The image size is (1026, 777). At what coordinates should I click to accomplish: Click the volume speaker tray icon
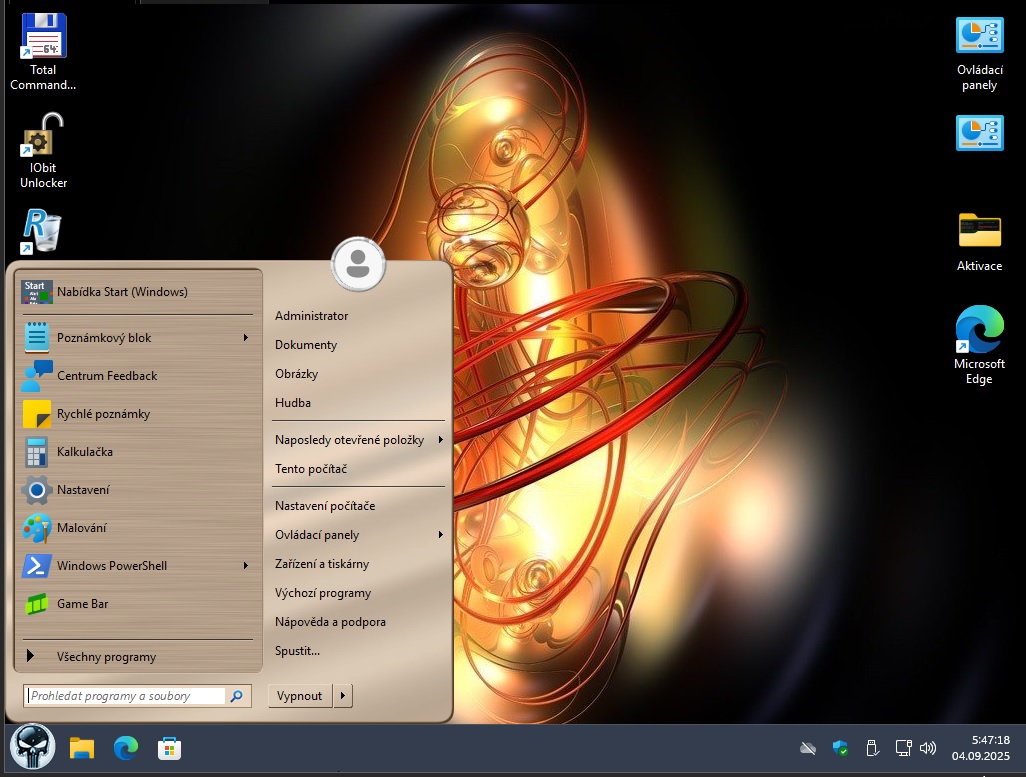click(x=927, y=748)
